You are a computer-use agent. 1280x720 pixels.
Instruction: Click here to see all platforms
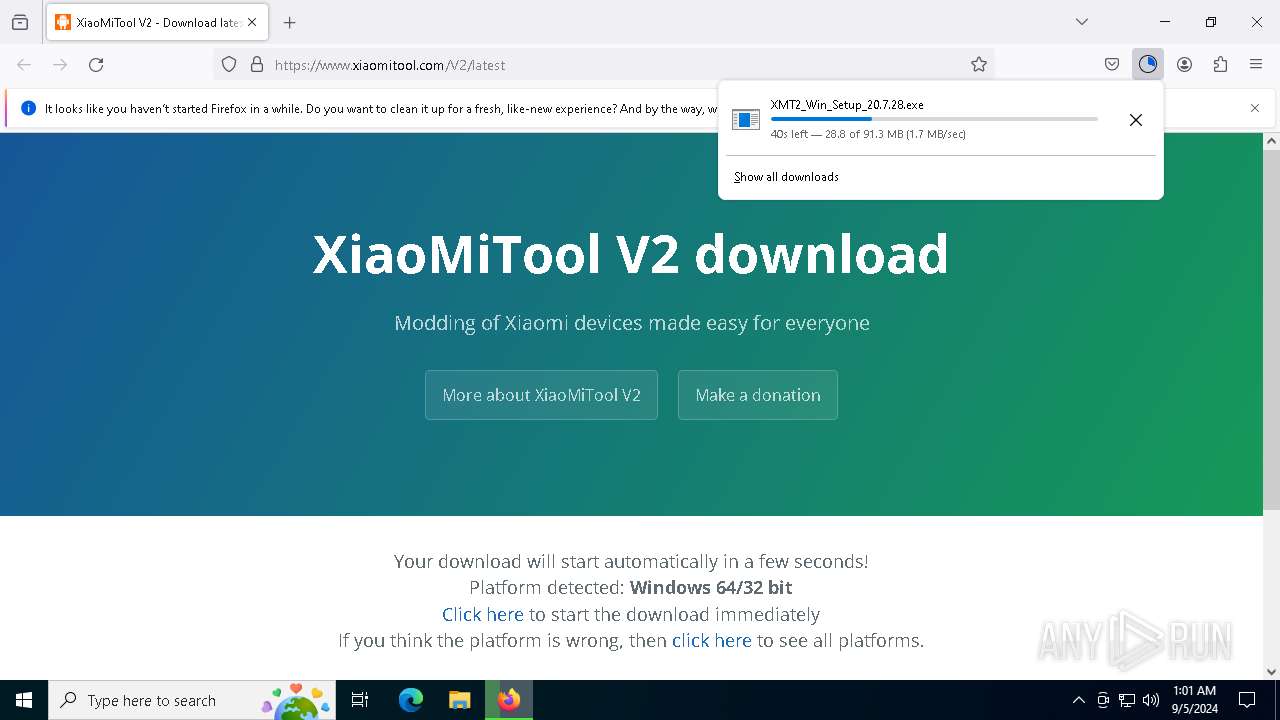(x=712, y=640)
